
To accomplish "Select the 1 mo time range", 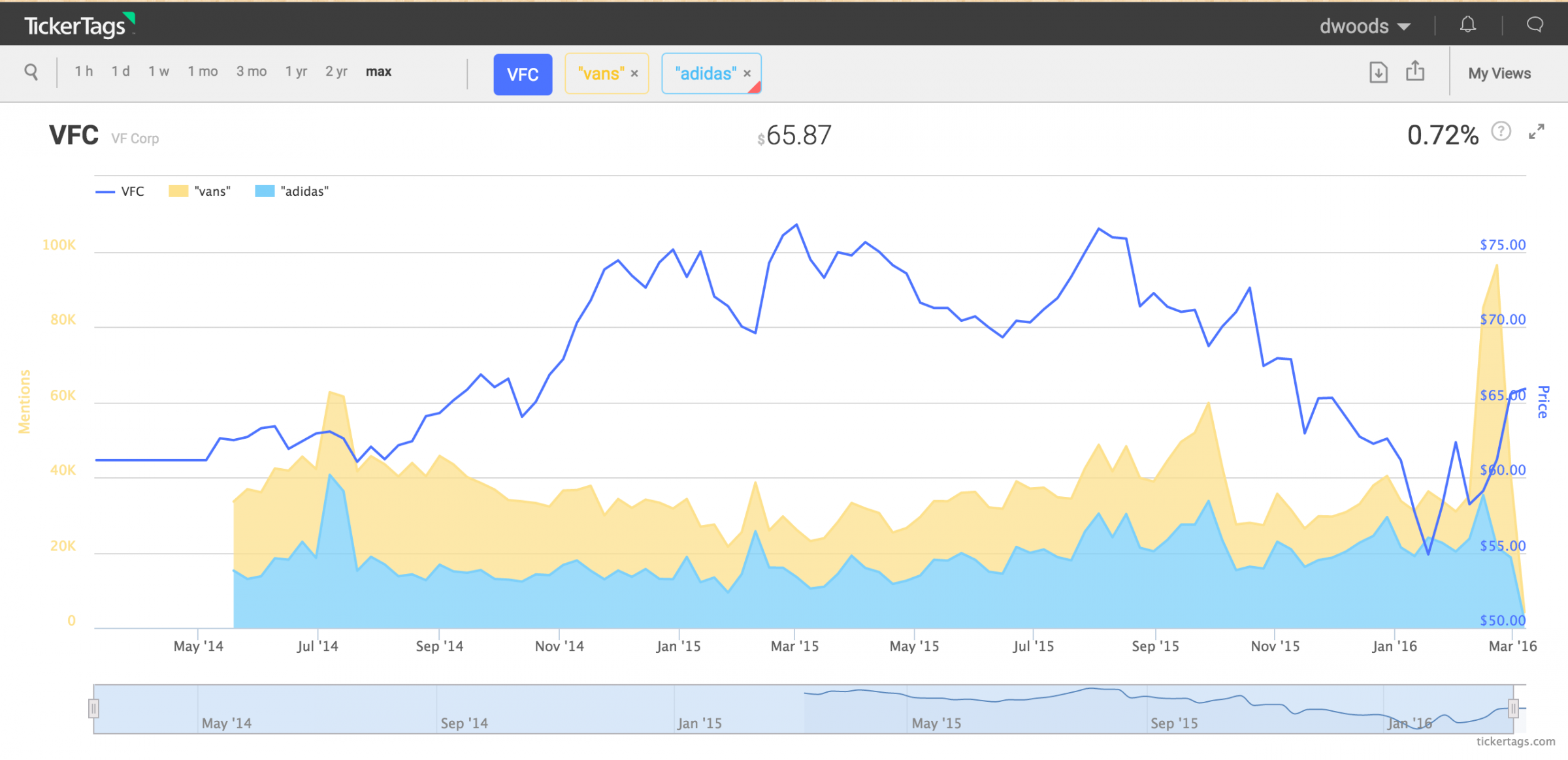I will pos(203,71).
